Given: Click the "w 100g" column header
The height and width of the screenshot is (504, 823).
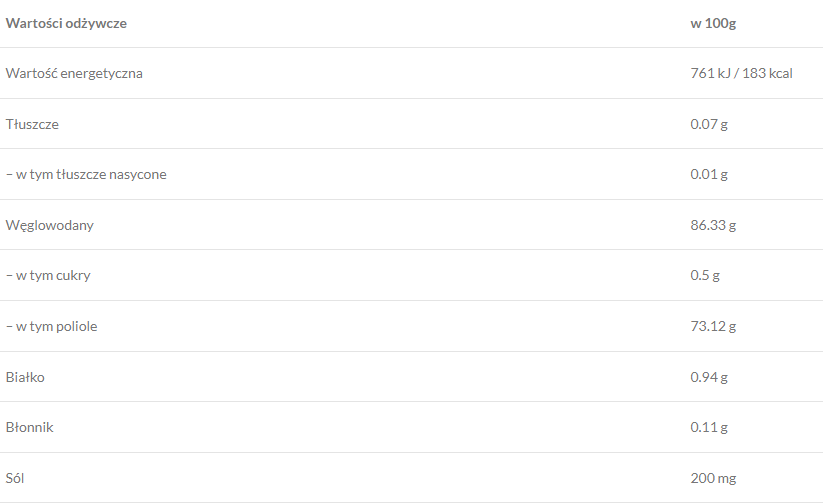Looking at the screenshot, I should pos(712,23).
